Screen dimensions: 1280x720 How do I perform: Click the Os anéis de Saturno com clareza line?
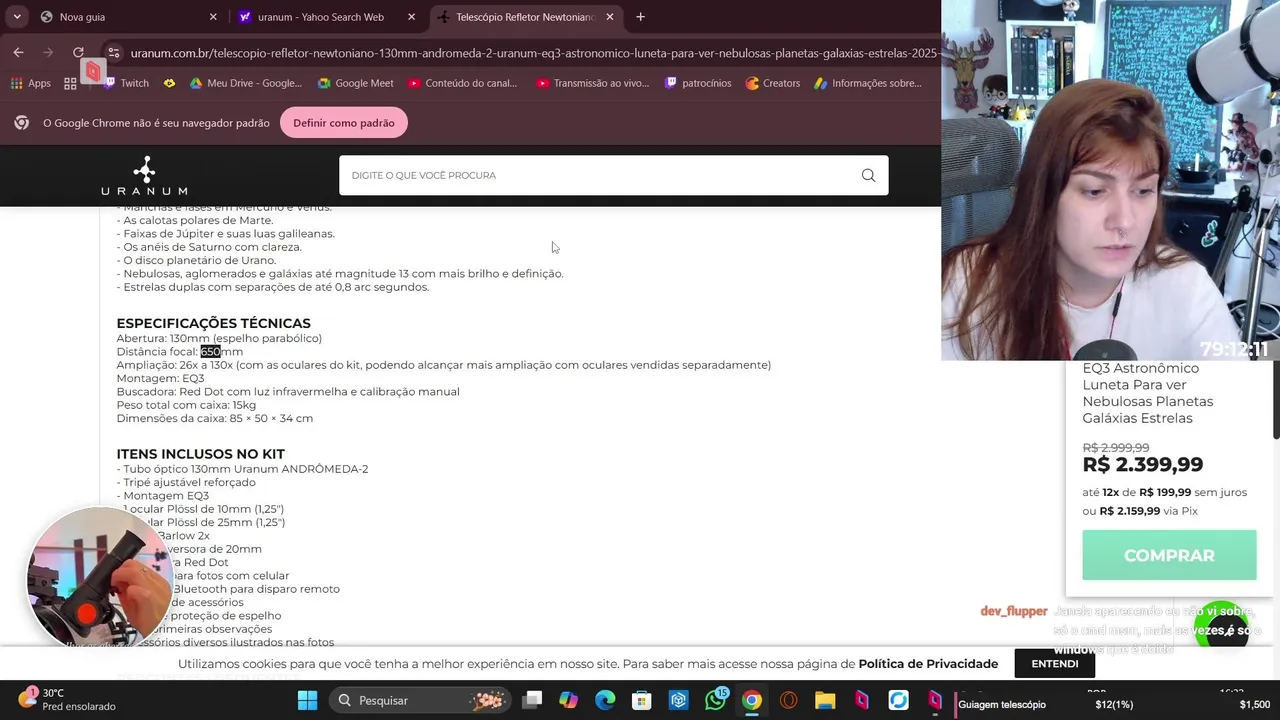209,247
